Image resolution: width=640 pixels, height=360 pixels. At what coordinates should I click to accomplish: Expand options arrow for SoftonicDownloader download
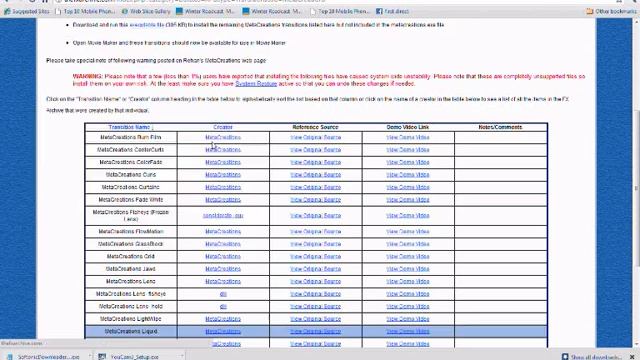tap(90, 357)
